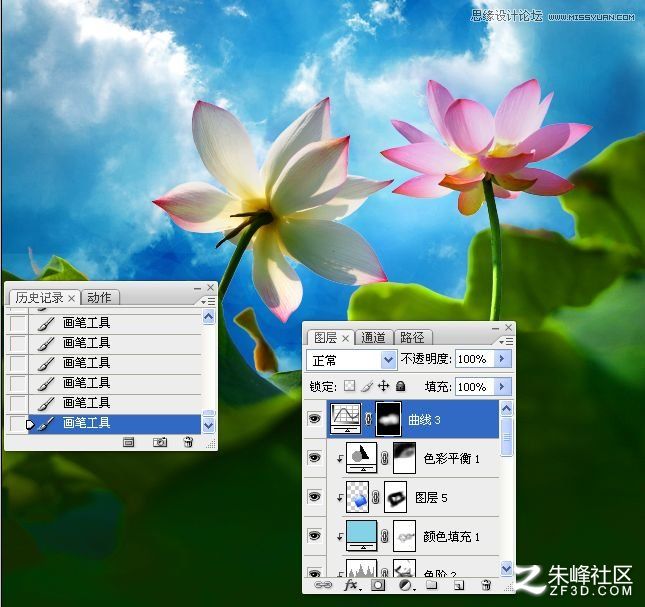645x607 pixels.
Task: Click Layers panel scroll down arrow
Action: [x=507, y=568]
